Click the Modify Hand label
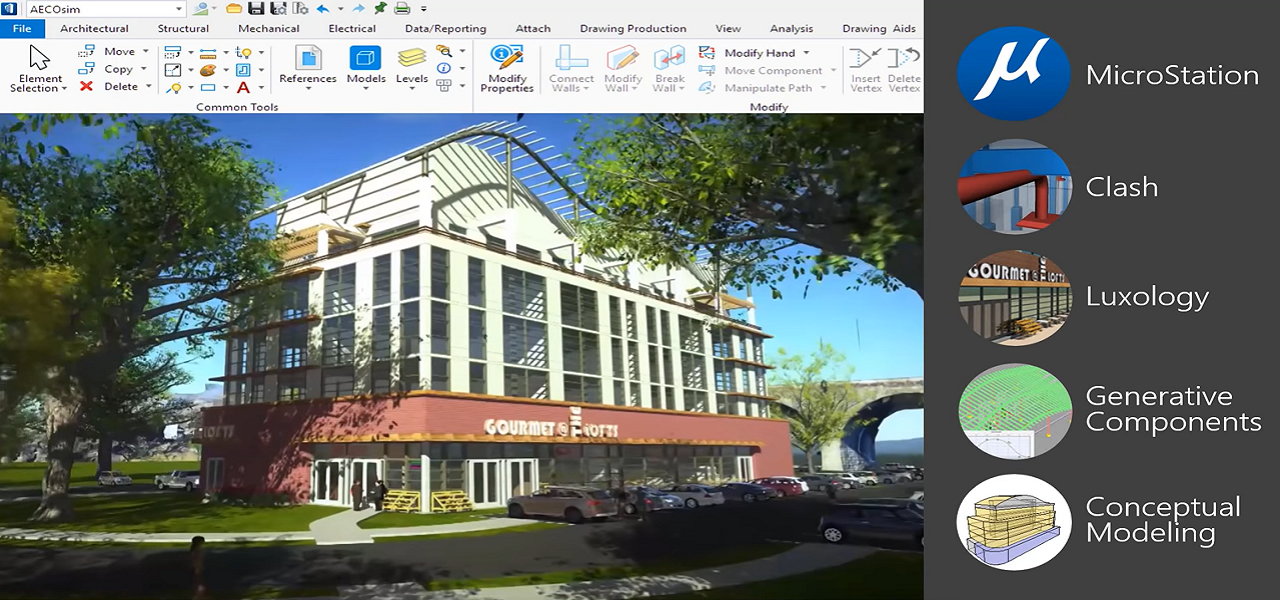Screen dimensions: 1280x600 coord(760,53)
